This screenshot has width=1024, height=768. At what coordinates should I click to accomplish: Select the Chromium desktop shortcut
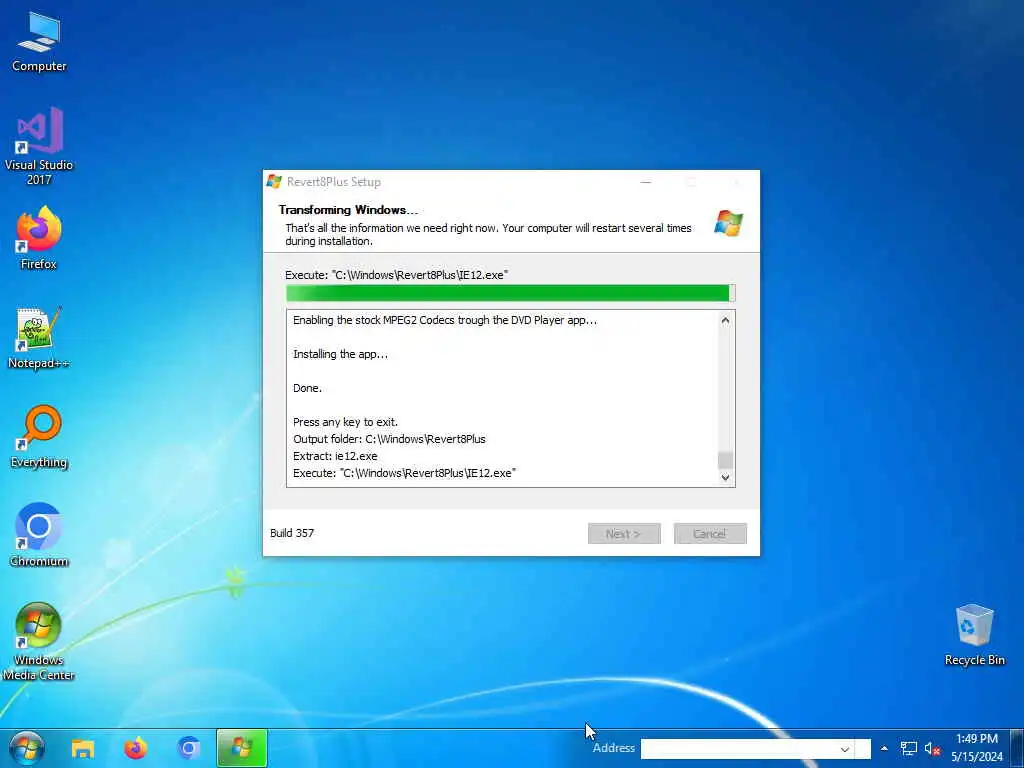point(39,535)
